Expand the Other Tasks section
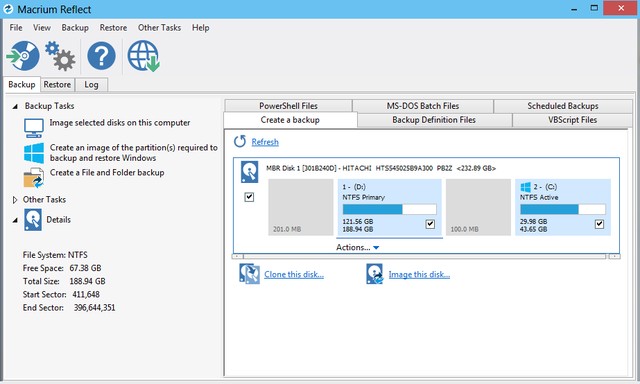 [x=15, y=200]
